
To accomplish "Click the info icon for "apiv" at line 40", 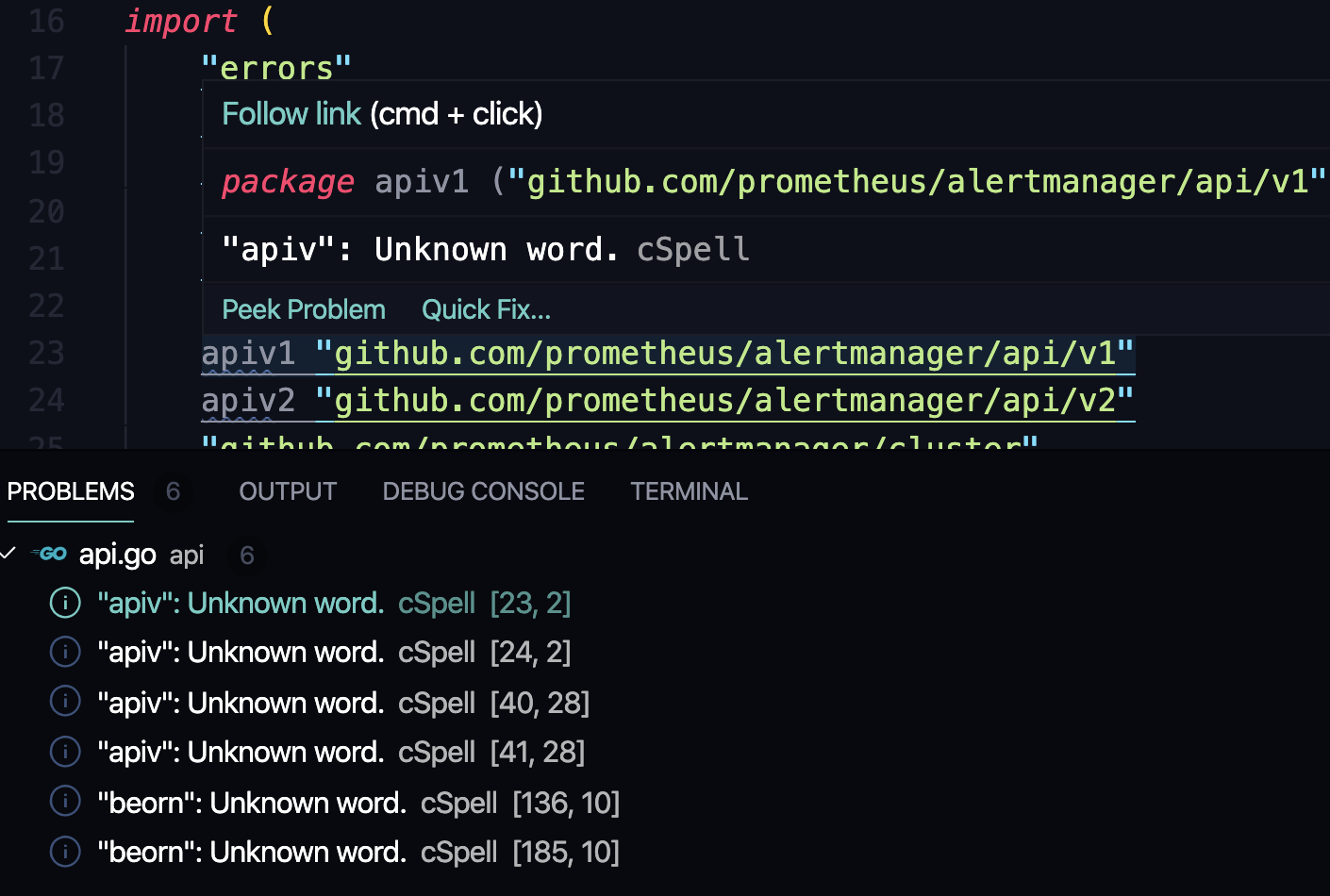I will pyautogui.click(x=64, y=702).
